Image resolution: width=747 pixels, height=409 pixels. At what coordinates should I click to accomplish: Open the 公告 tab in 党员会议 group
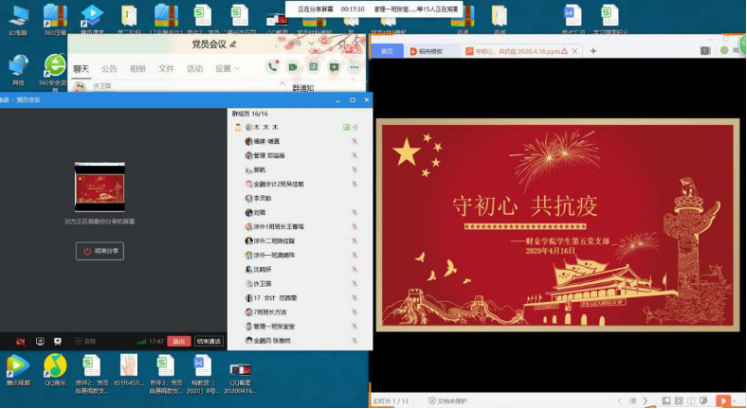109,69
